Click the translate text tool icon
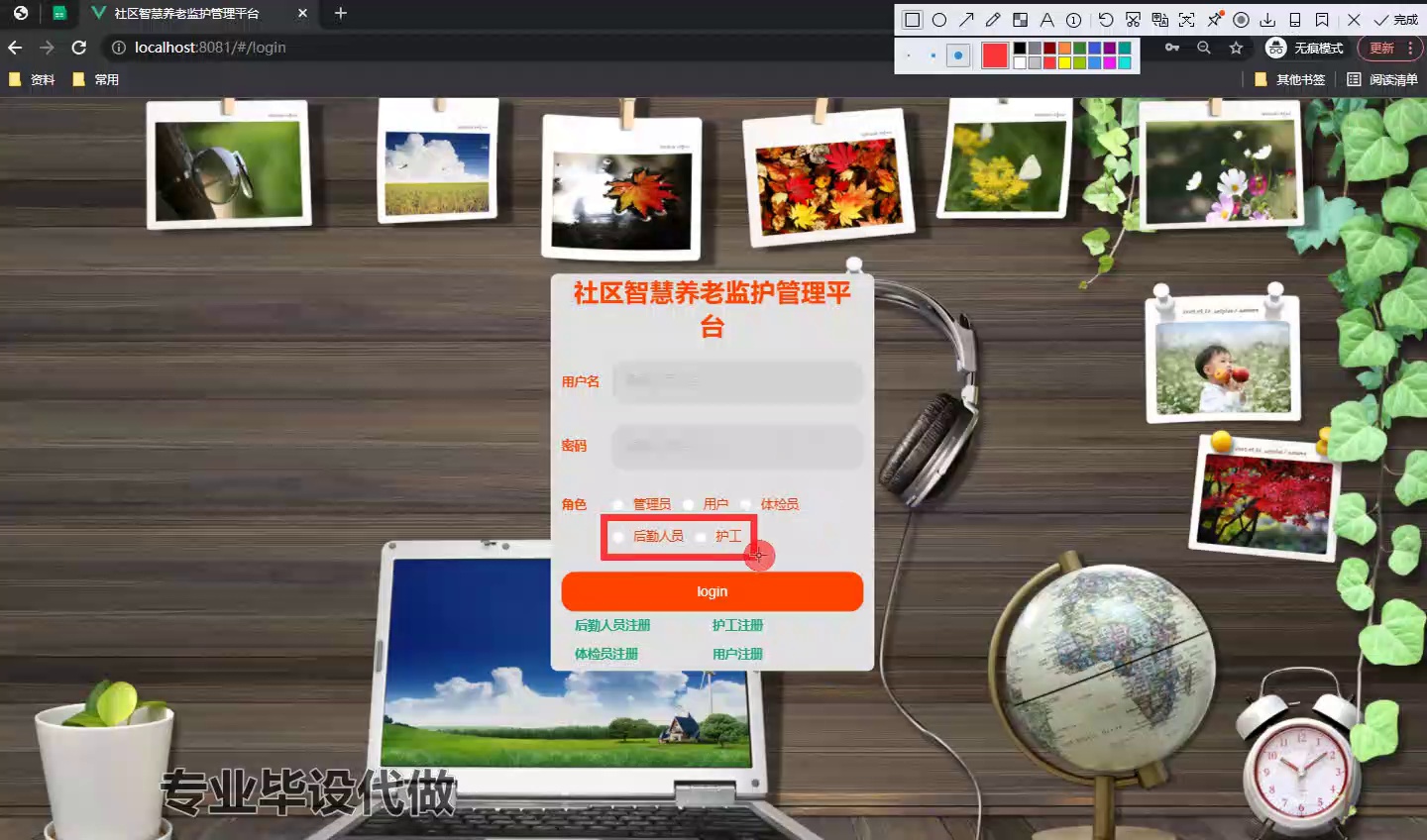Image resolution: width=1427 pixels, height=840 pixels. [1159, 20]
